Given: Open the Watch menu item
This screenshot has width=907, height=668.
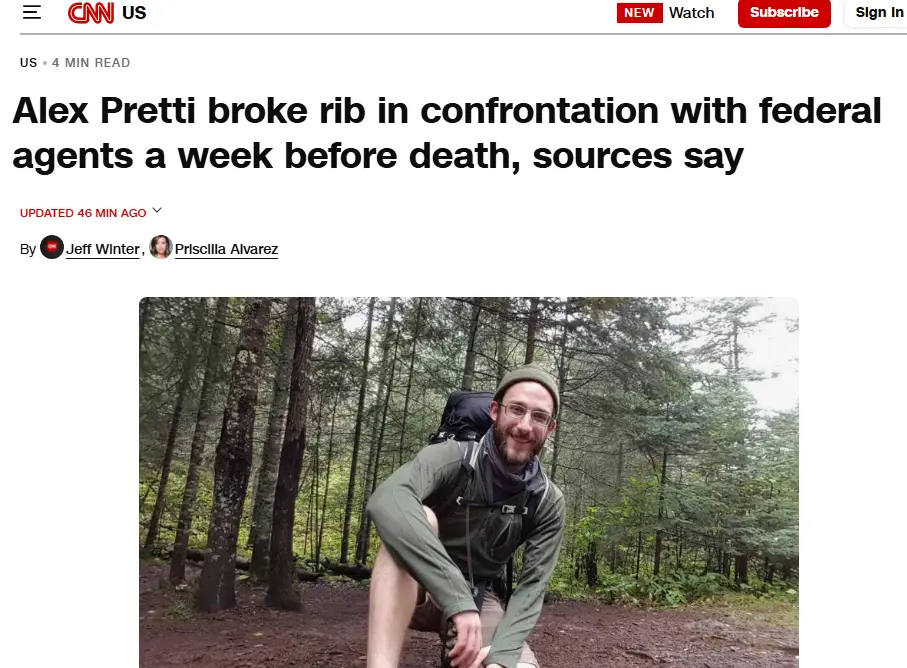Looking at the screenshot, I should 691,13.
